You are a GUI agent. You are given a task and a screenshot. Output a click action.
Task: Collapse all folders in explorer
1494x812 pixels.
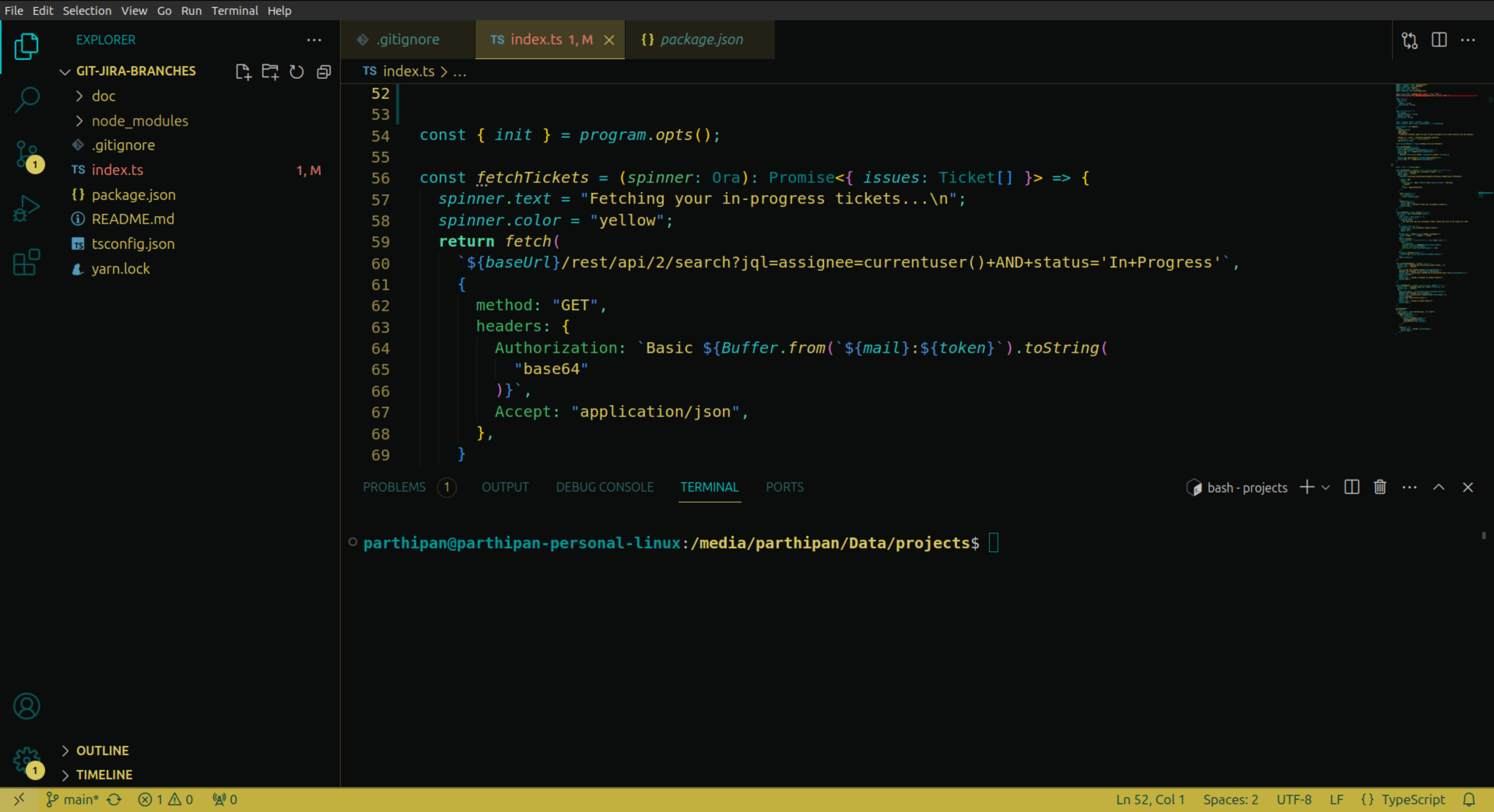pyautogui.click(x=324, y=71)
